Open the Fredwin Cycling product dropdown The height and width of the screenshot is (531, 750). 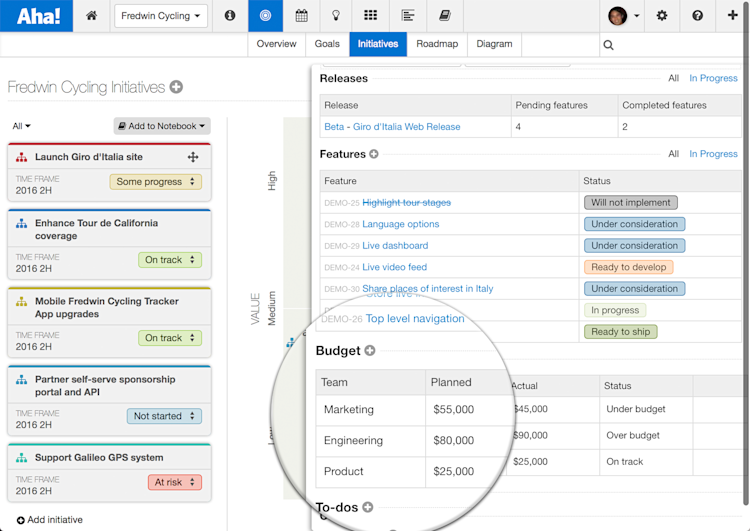(x=161, y=16)
